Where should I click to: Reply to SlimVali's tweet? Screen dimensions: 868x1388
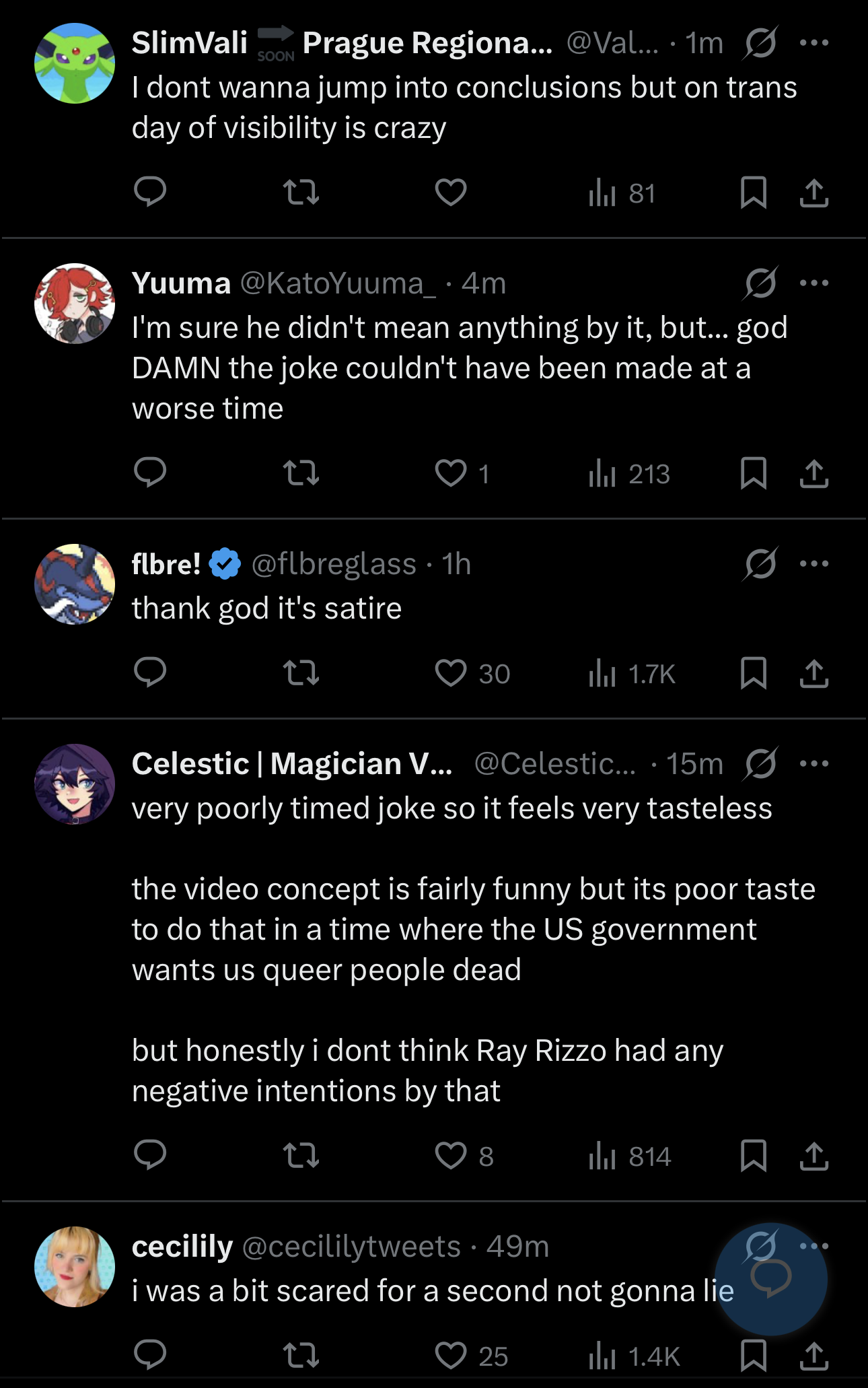pyautogui.click(x=150, y=193)
